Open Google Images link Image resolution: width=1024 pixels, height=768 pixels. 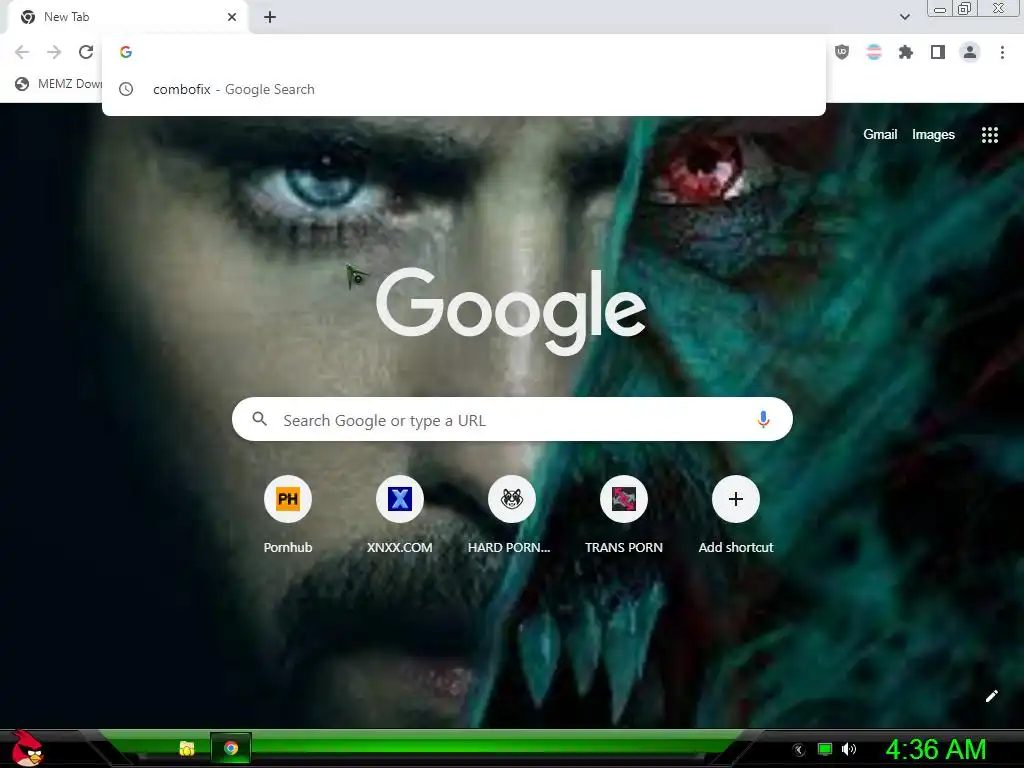click(933, 135)
